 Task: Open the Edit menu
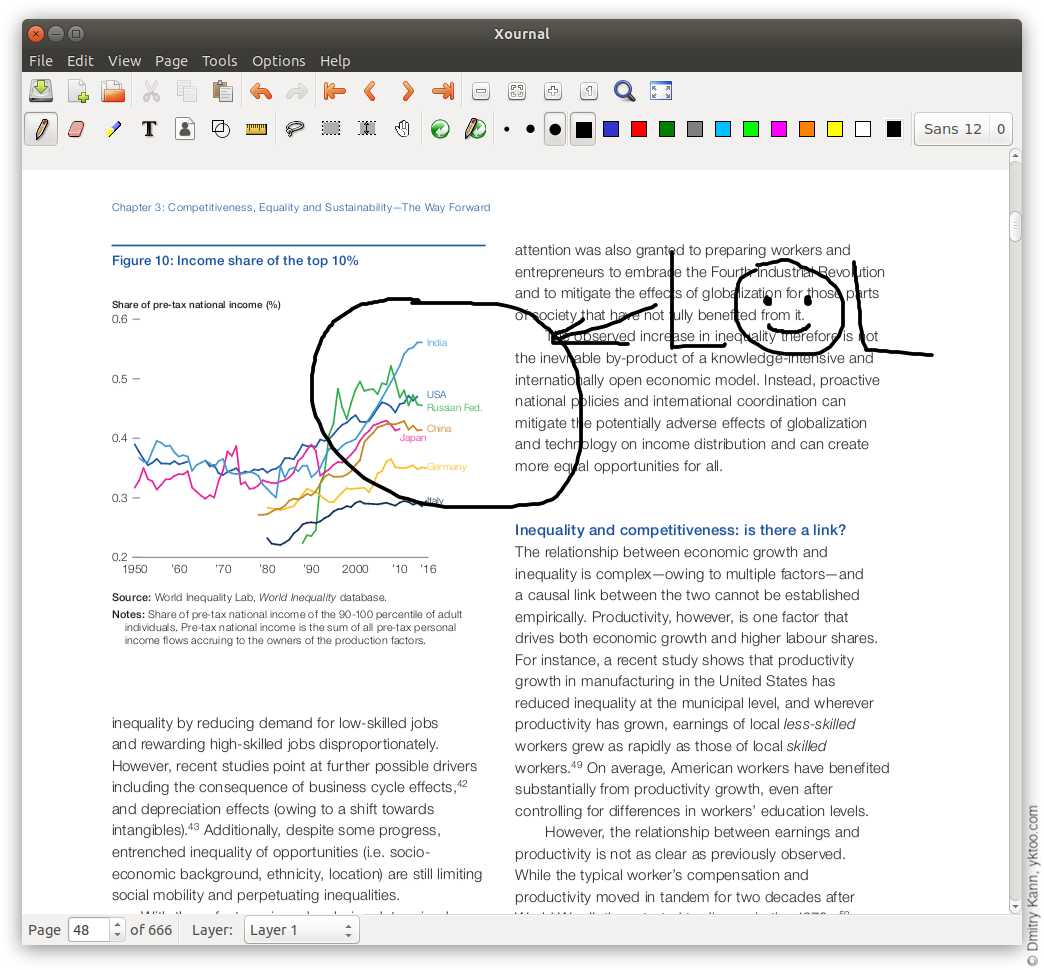(x=80, y=61)
